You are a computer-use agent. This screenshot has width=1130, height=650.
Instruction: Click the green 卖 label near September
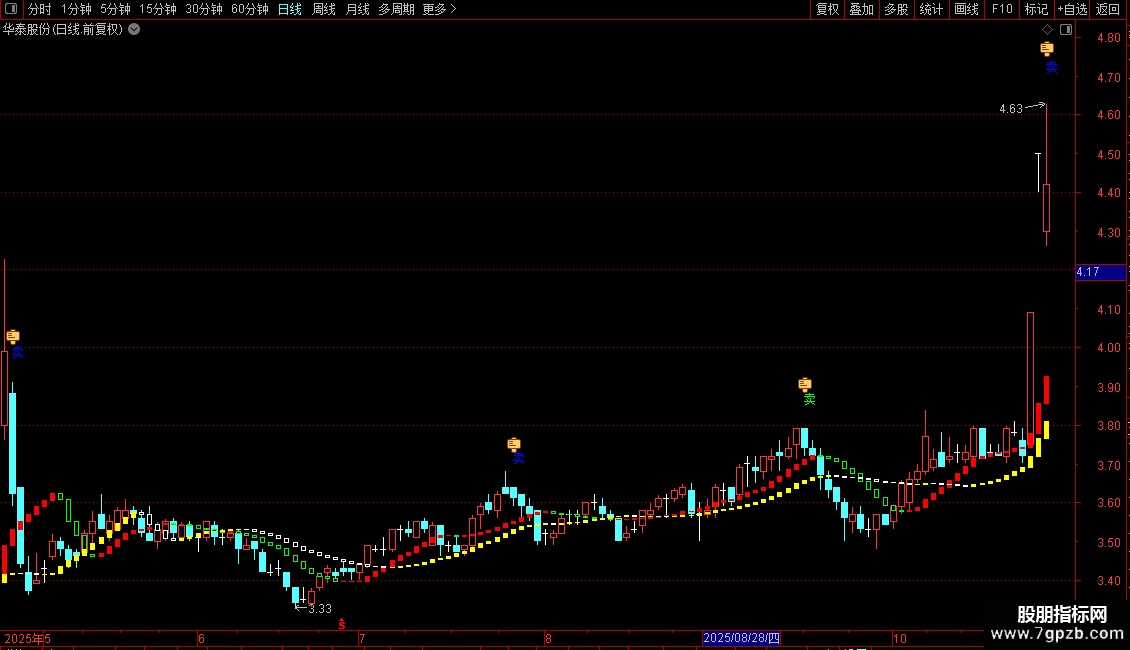[x=809, y=399]
